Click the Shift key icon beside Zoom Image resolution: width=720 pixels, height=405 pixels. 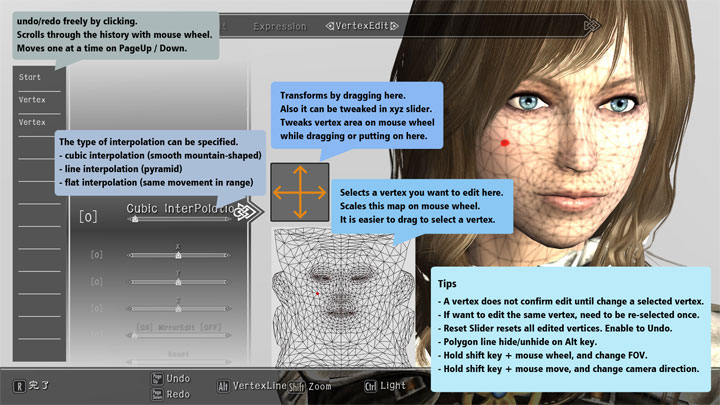pyautogui.click(x=297, y=387)
